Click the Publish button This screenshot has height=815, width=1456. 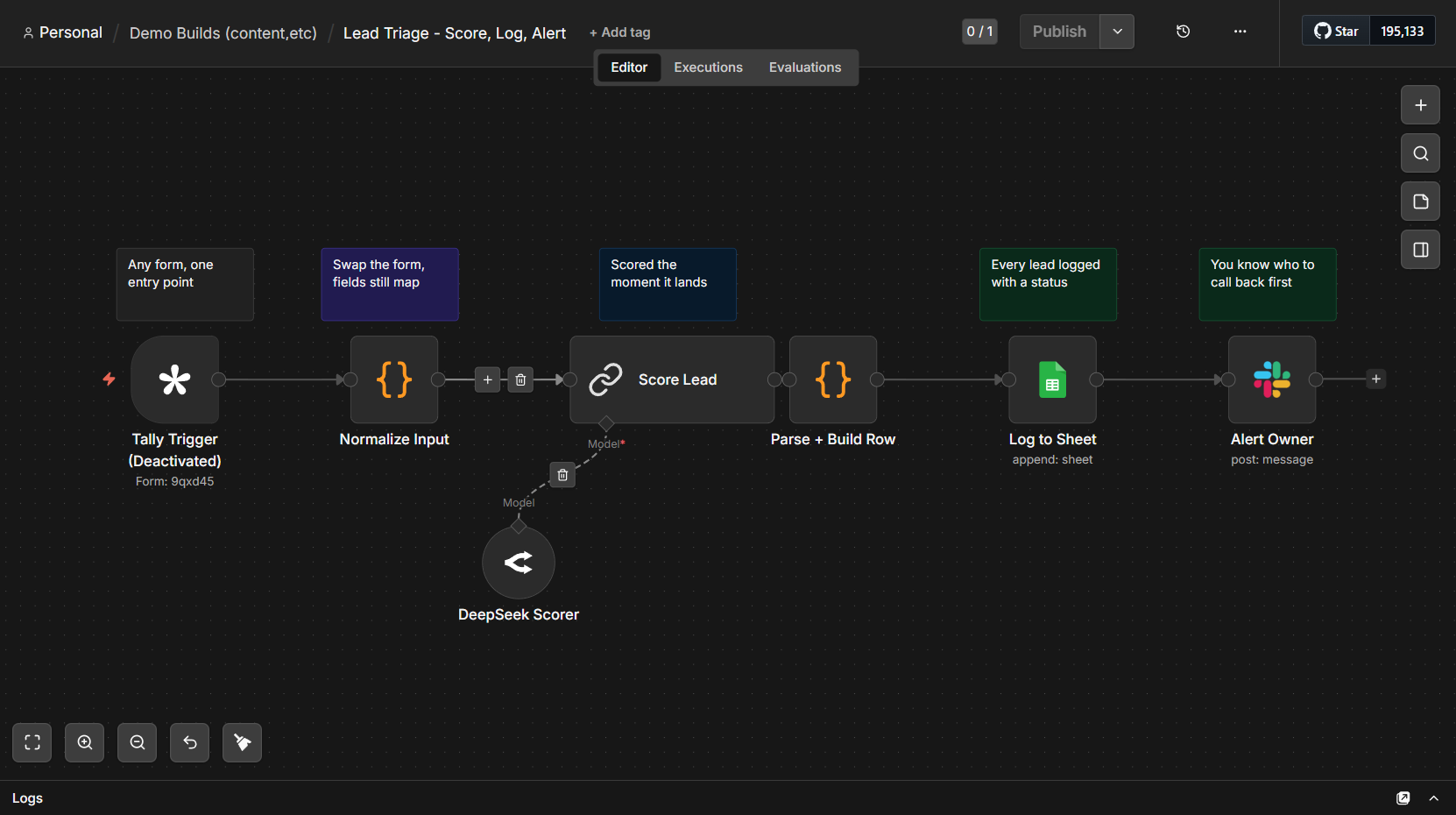[x=1059, y=32]
